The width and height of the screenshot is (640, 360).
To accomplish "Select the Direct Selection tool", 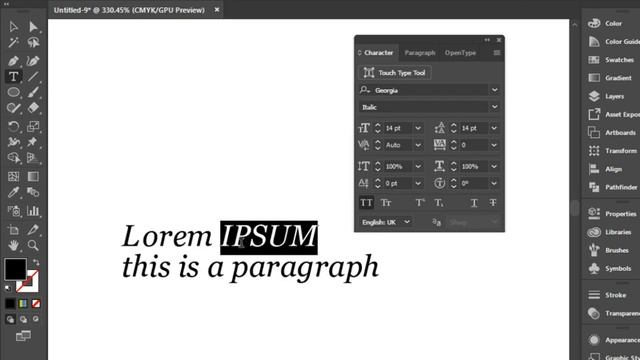I will 33,27.
